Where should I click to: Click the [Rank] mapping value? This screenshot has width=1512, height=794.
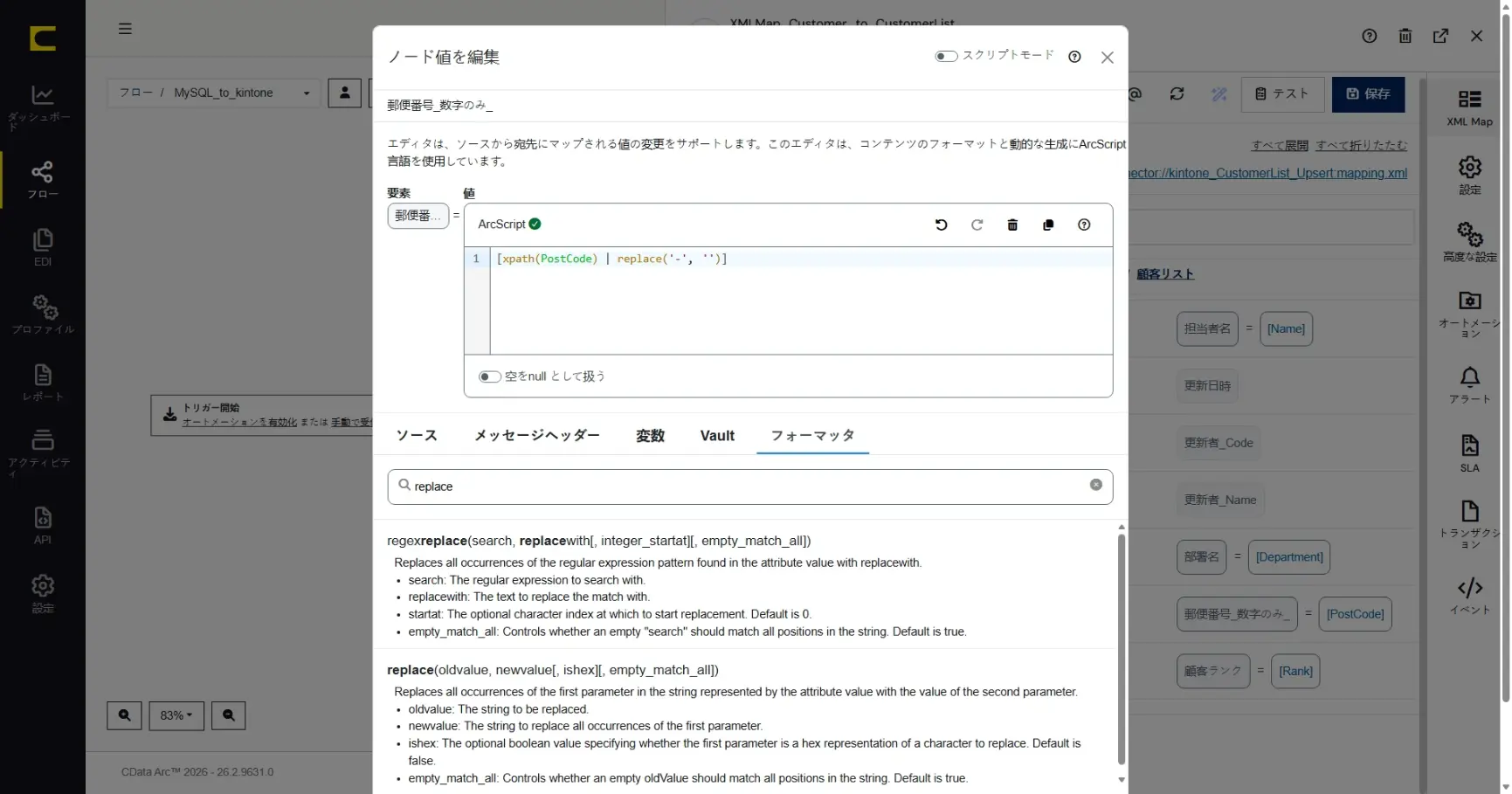(1295, 671)
